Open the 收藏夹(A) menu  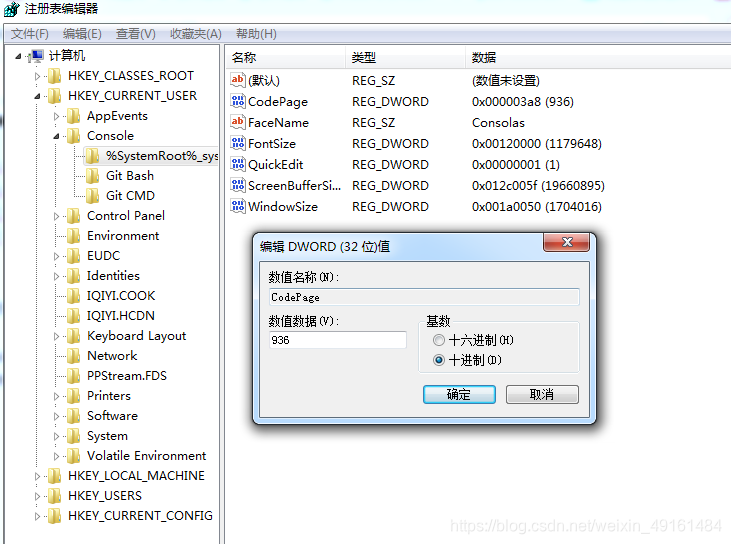pos(196,34)
